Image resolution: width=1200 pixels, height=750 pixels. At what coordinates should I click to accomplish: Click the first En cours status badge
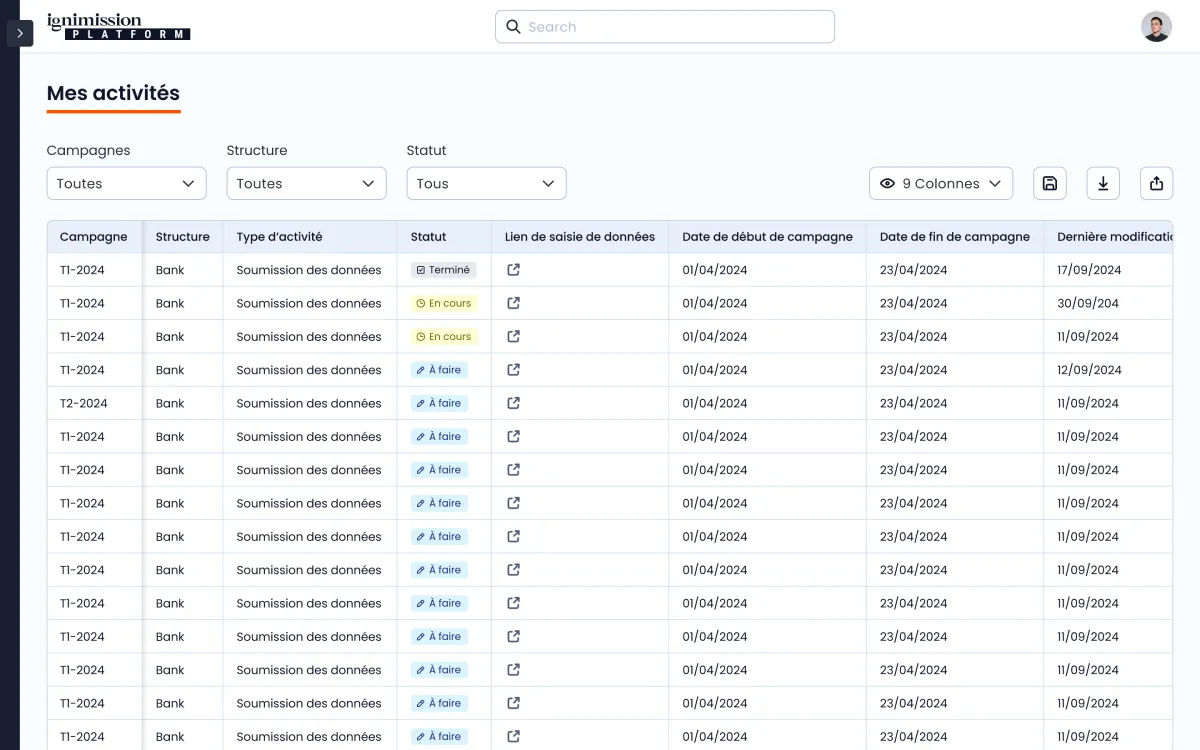[444, 303]
